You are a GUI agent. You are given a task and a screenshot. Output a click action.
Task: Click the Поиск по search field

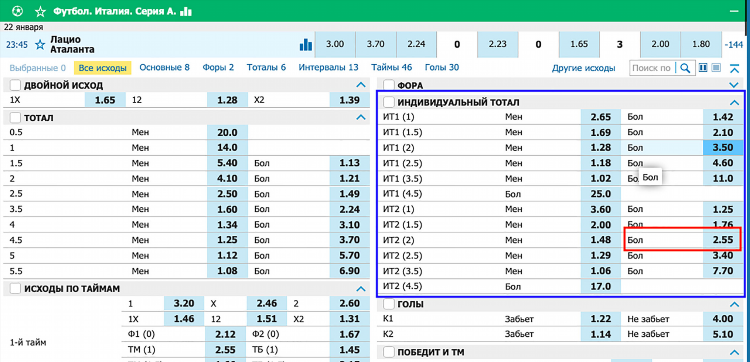click(x=652, y=68)
